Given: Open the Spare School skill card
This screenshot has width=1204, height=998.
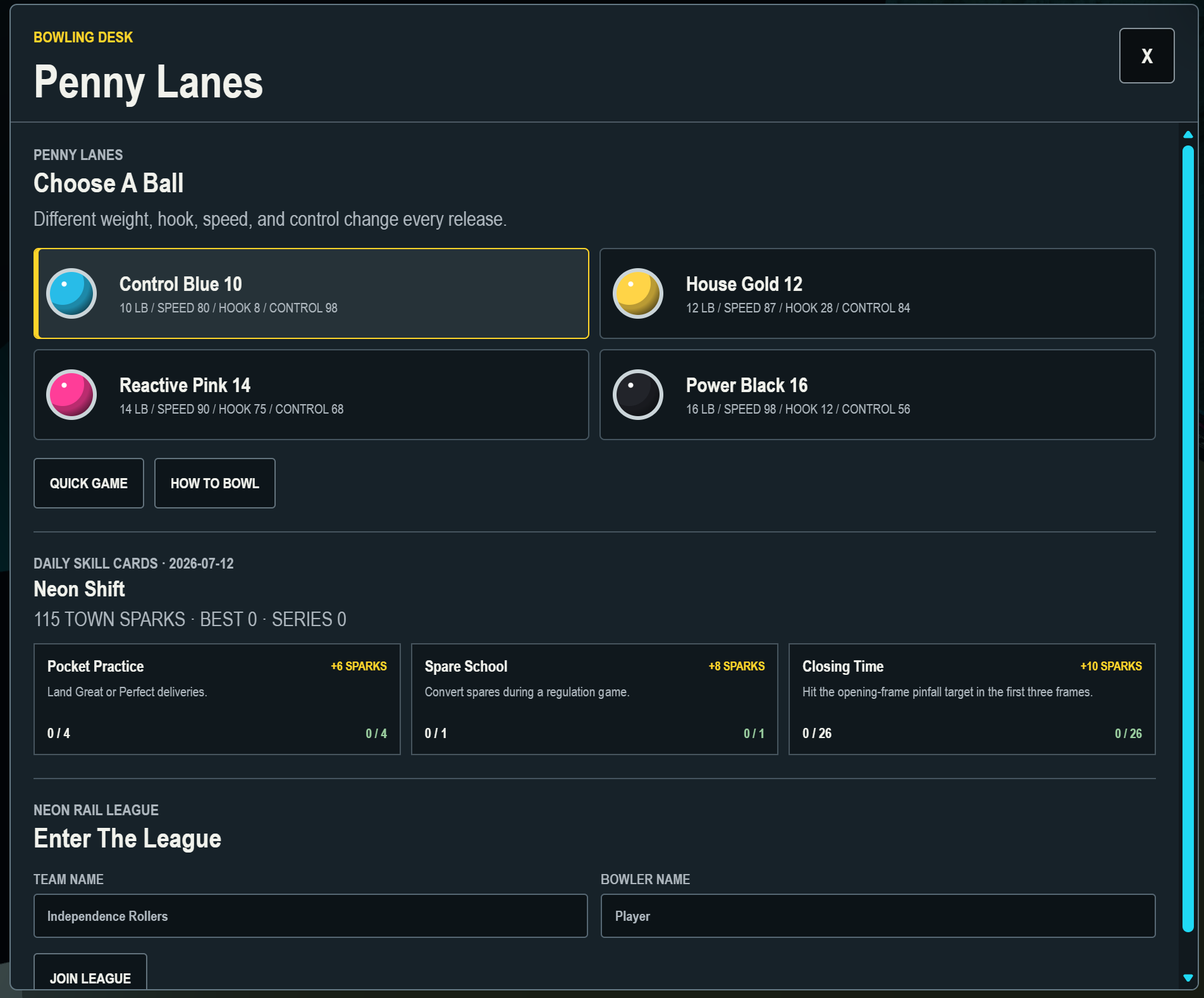Looking at the screenshot, I should click(594, 699).
